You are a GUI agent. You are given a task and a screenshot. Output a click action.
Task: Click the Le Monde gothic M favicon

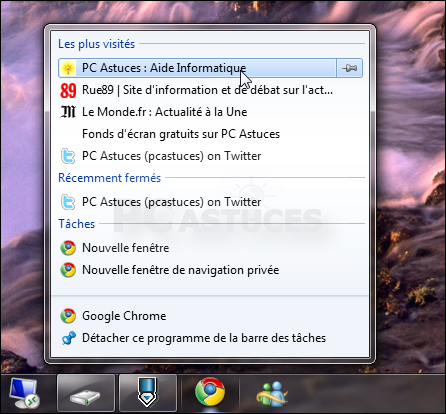[68, 112]
